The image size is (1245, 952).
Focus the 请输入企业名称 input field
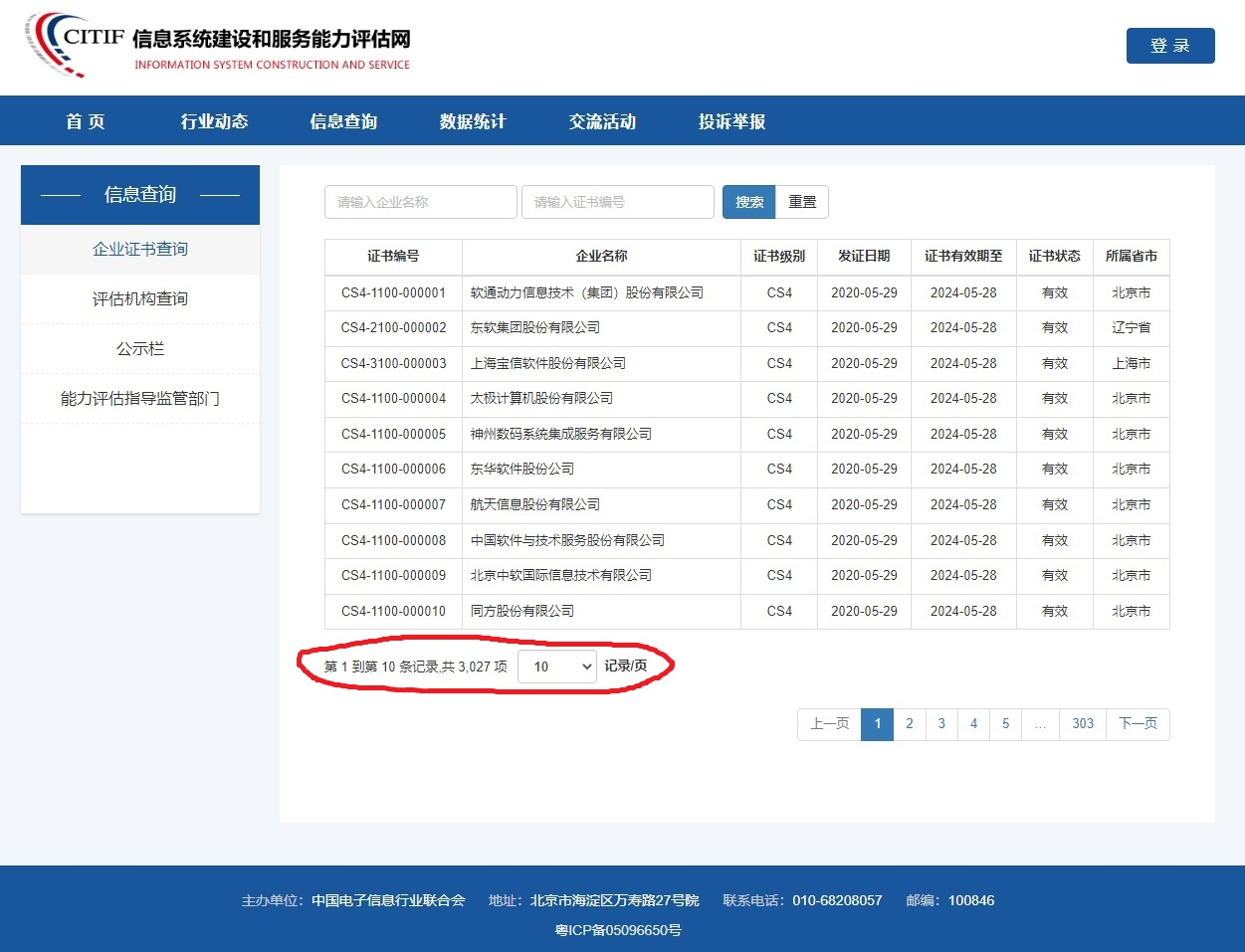point(421,202)
